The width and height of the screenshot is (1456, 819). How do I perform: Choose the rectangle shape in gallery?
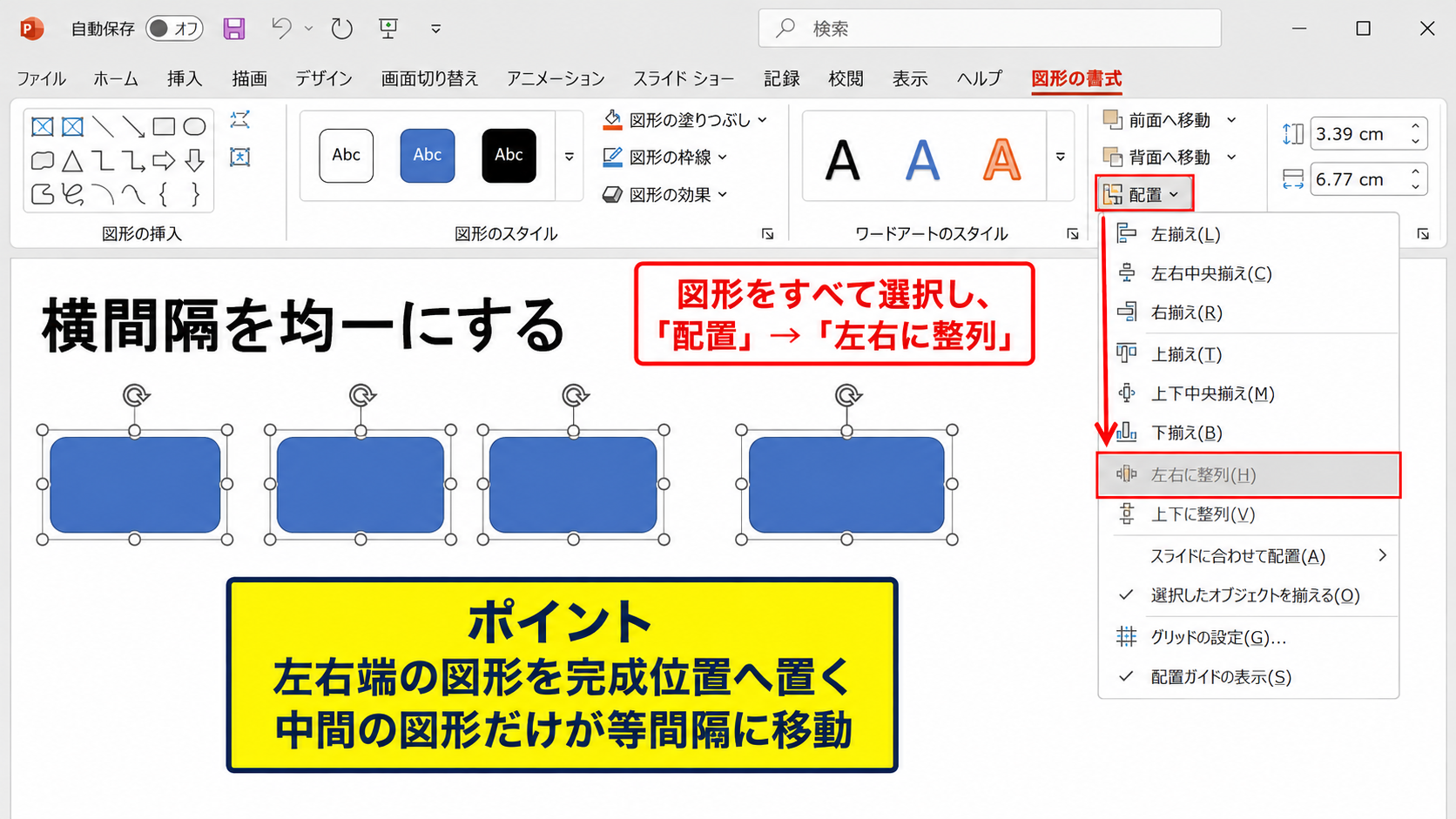pos(164,127)
